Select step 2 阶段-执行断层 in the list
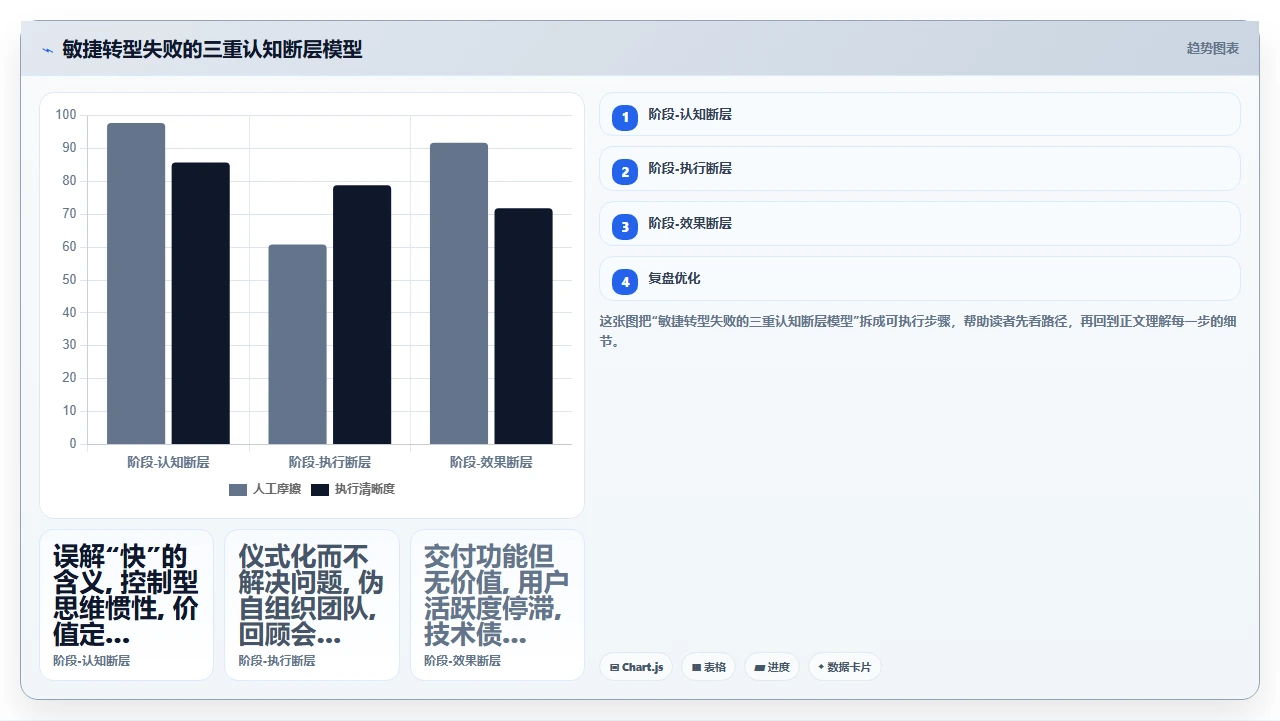This screenshot has width=1280, height=721. pyautogui.click(x=919, y=169)
